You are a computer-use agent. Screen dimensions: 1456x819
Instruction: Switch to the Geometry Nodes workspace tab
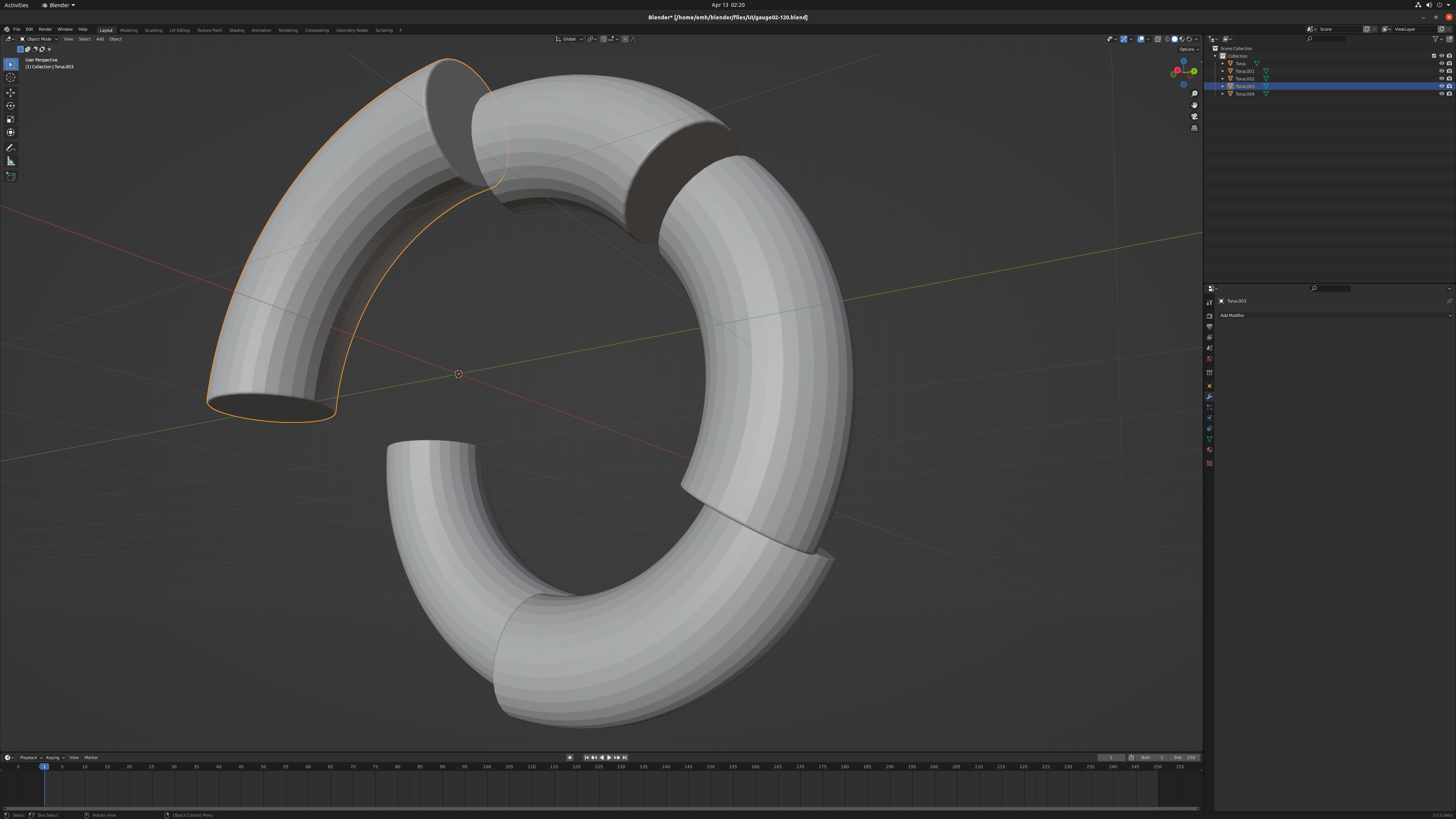(352, 30)
